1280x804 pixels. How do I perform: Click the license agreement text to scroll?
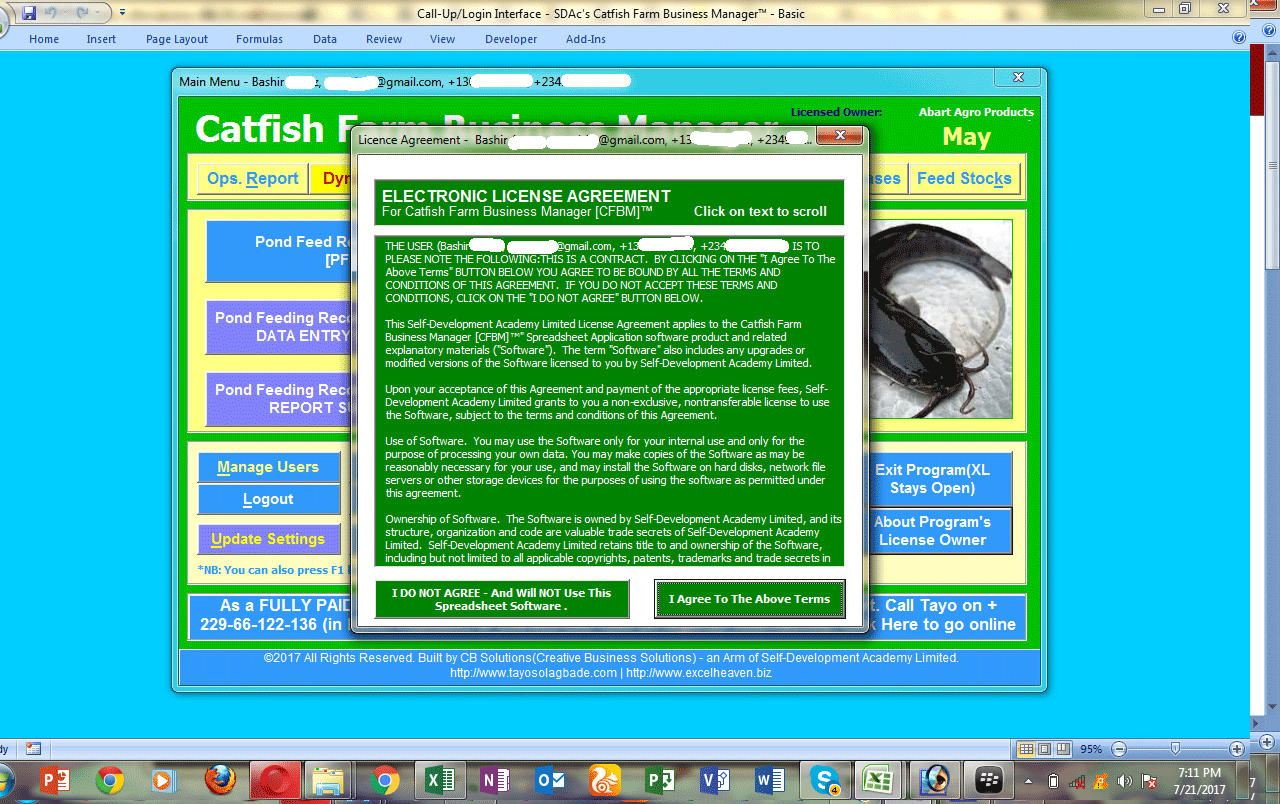(609, 401)
